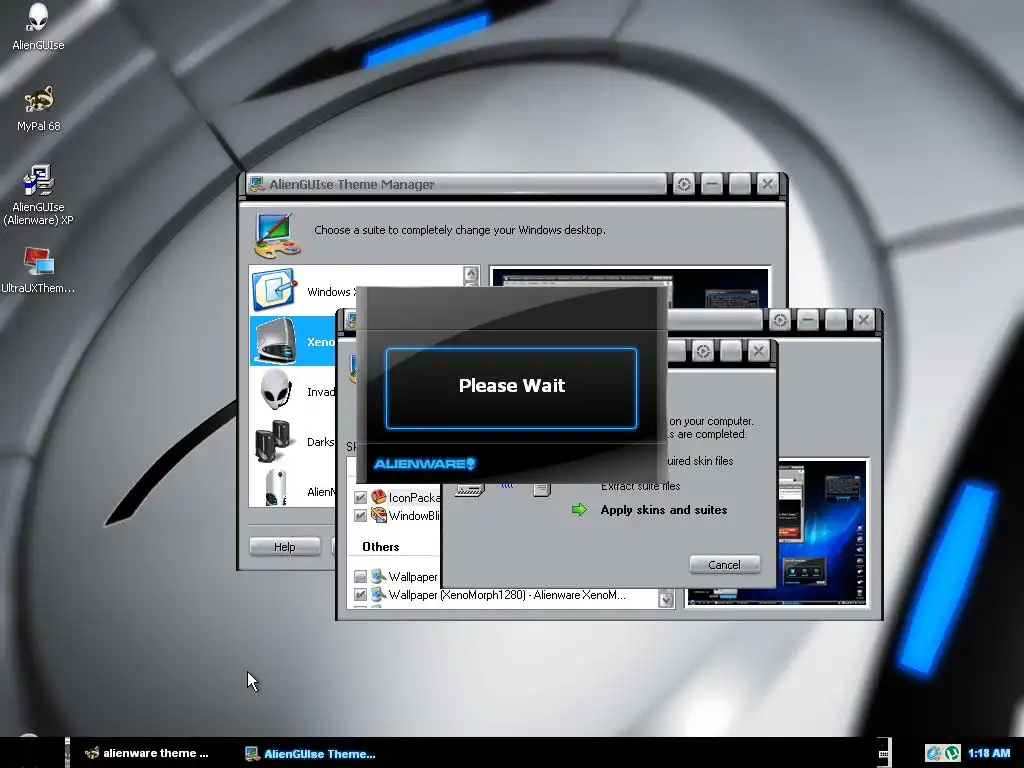Click the Wallpaper (XenoMorph1280) row text

click(507, 595)
